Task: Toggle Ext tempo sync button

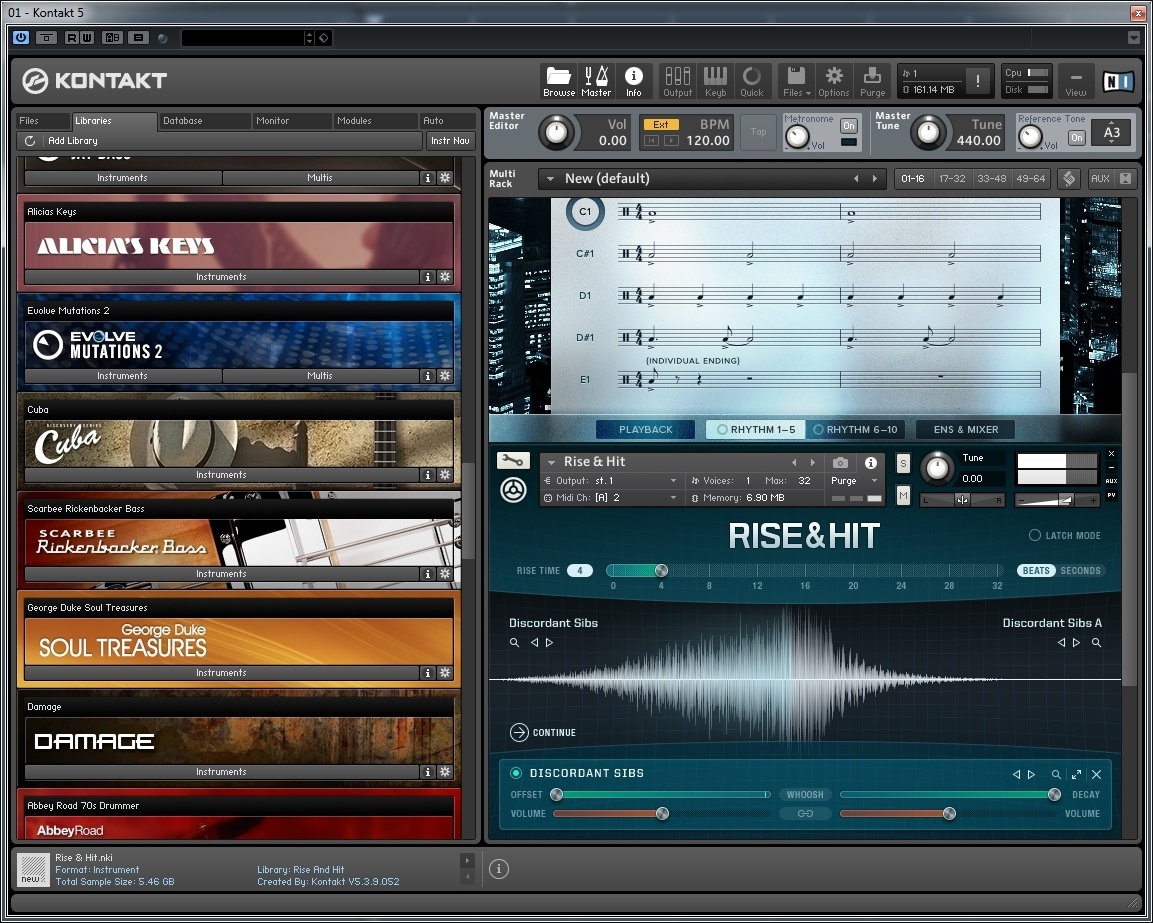Action: click(x=661, y=124)
